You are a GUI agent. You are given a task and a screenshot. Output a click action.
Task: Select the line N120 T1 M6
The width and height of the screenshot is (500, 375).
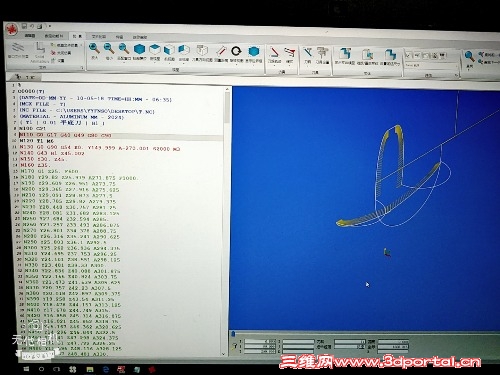(37, 141)
